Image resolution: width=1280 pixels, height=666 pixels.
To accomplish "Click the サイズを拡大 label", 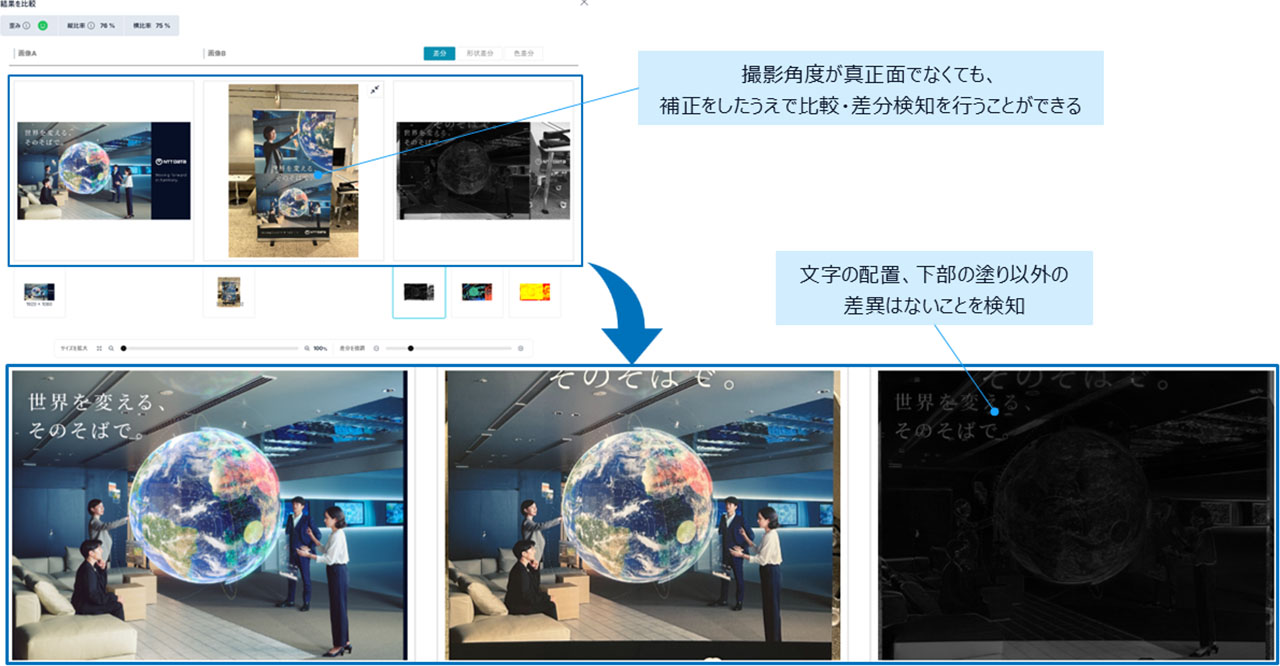I will click(75, 348).
